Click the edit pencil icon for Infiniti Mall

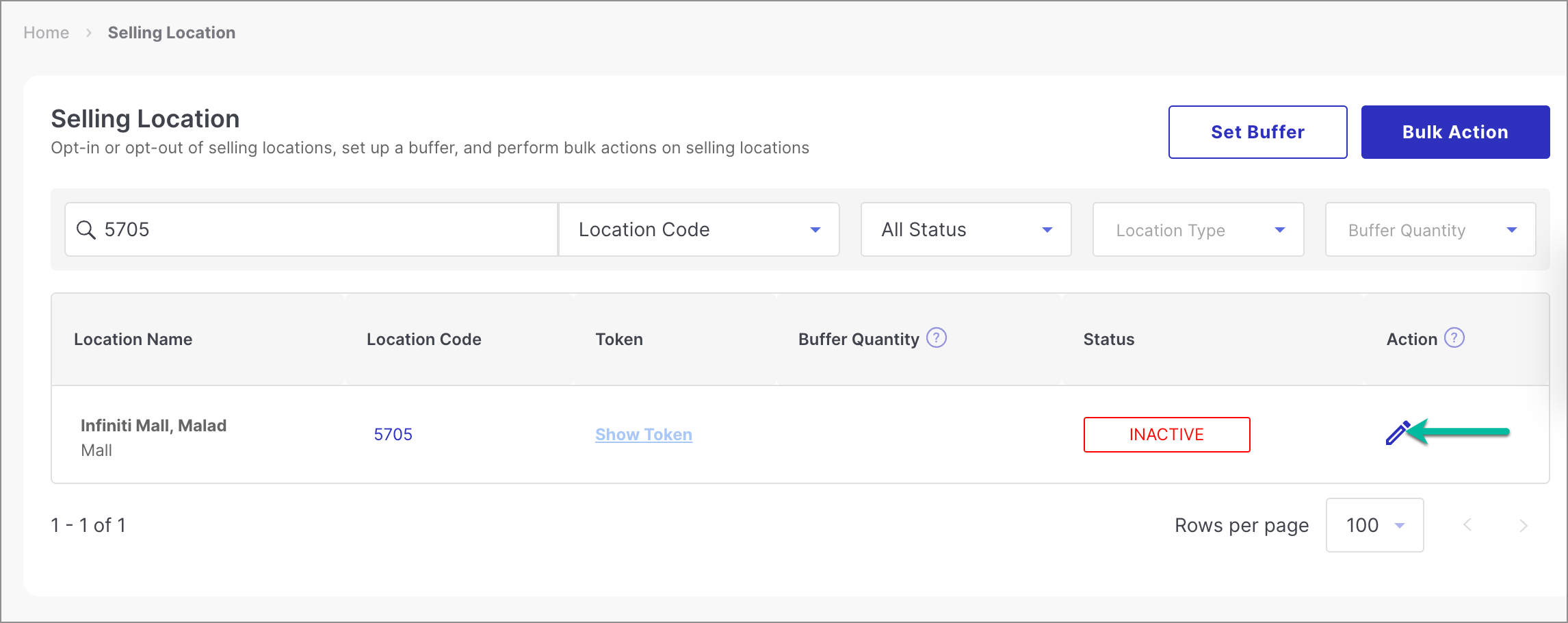1398,433
